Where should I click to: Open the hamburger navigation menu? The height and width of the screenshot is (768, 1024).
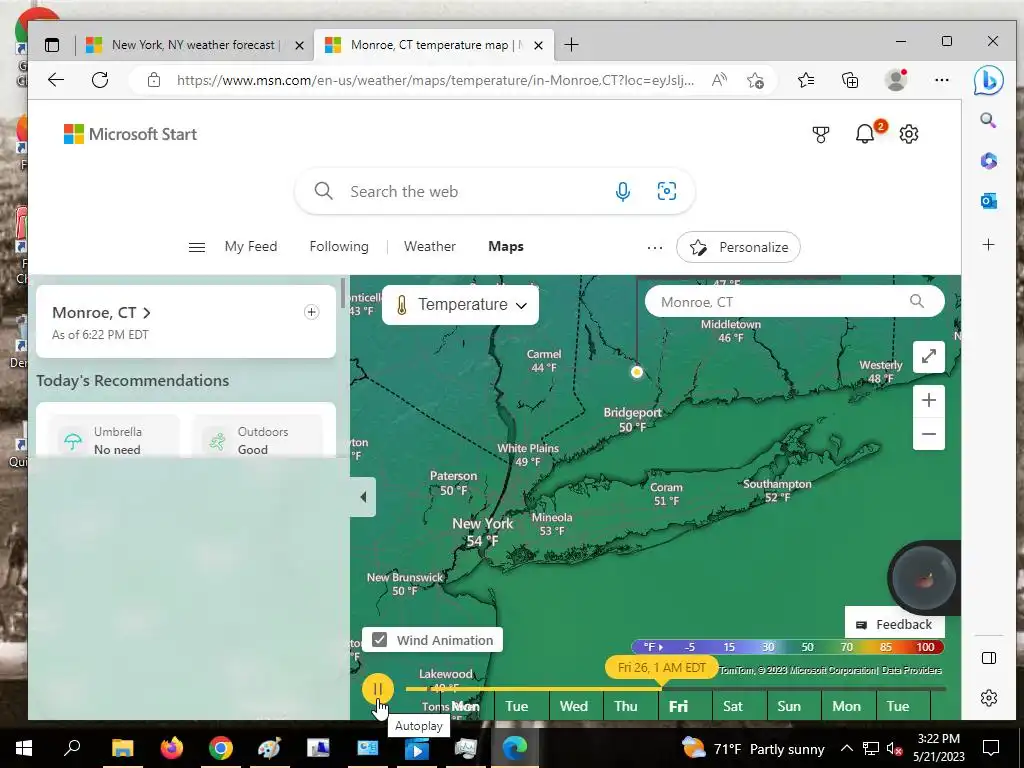click(197, 247)
